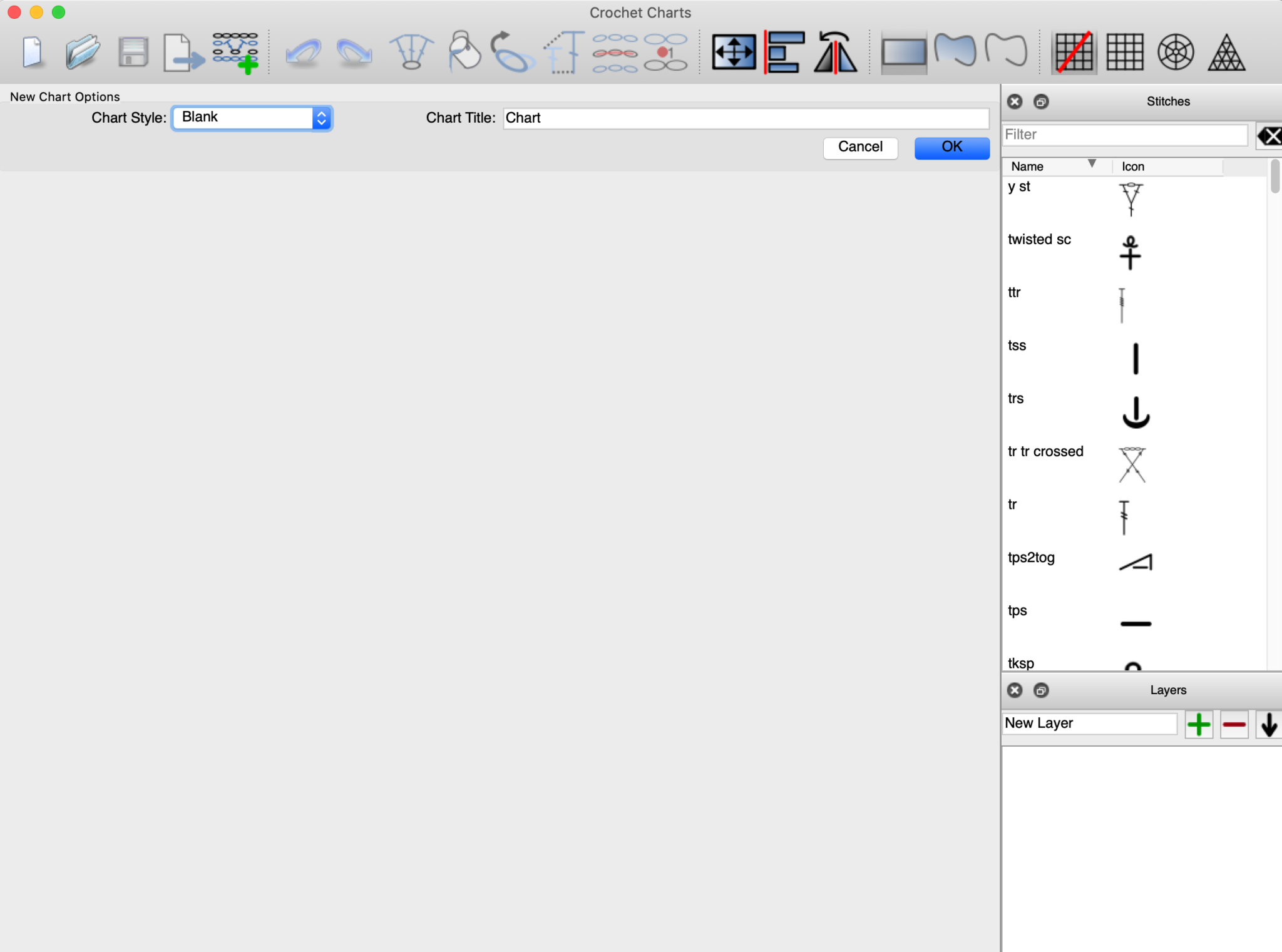The image size is (1282, 952).
Task: Open a file with the folder icon
Action: 82,53
